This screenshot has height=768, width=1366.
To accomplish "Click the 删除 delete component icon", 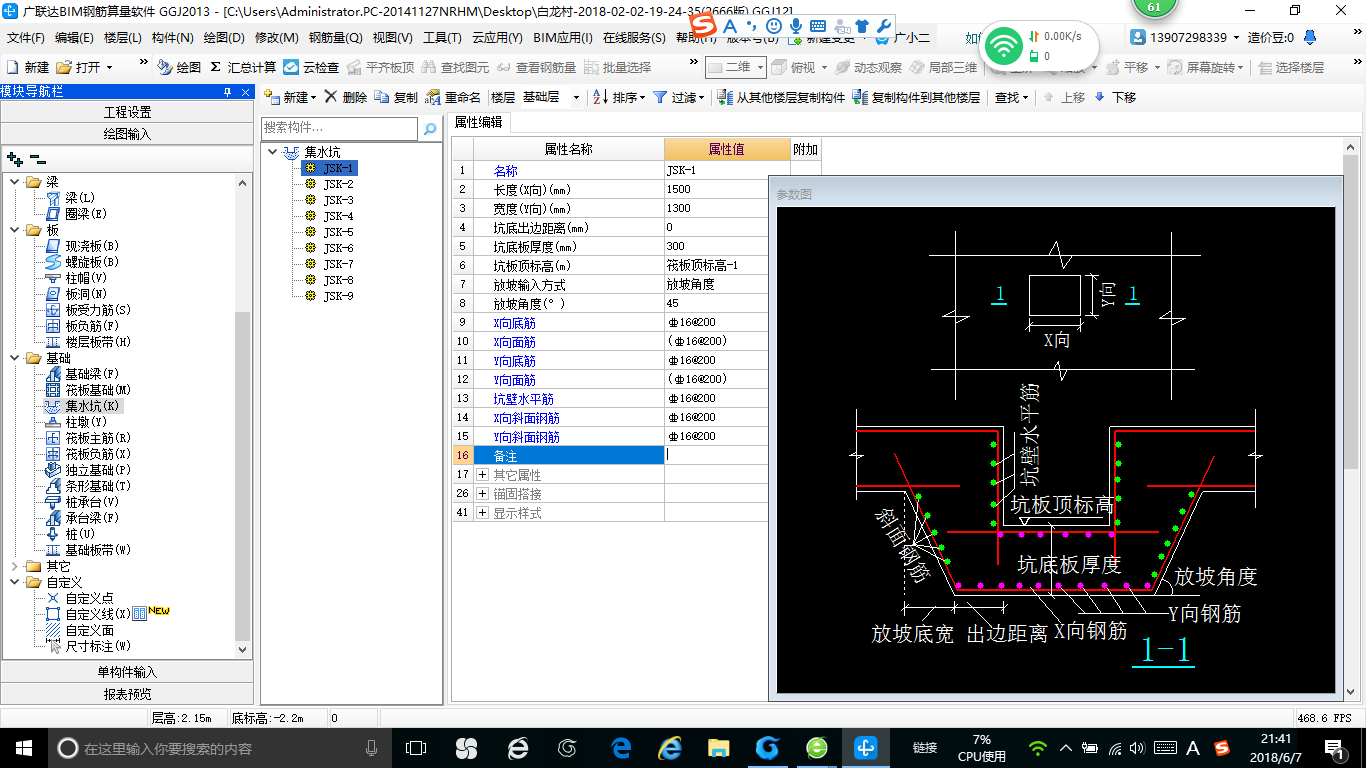I will point(330,97).
